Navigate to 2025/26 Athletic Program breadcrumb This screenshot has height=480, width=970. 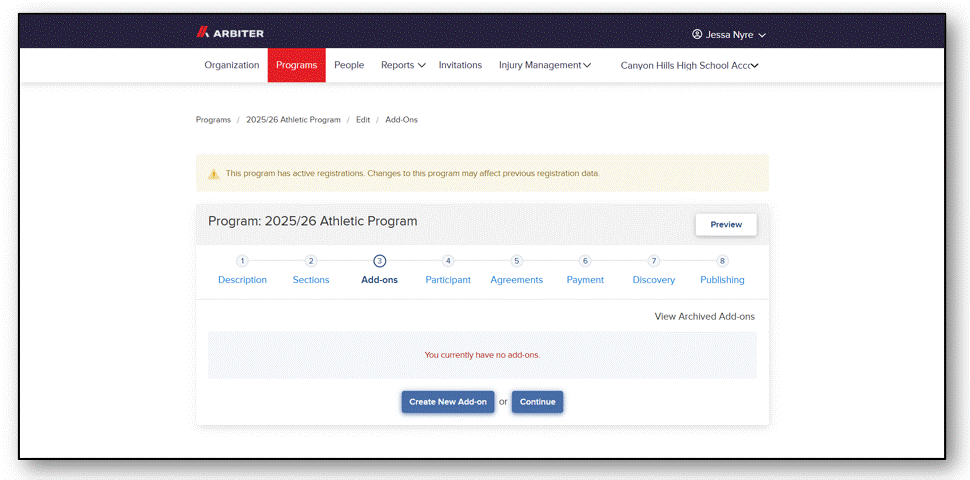[x=293, y=119]
